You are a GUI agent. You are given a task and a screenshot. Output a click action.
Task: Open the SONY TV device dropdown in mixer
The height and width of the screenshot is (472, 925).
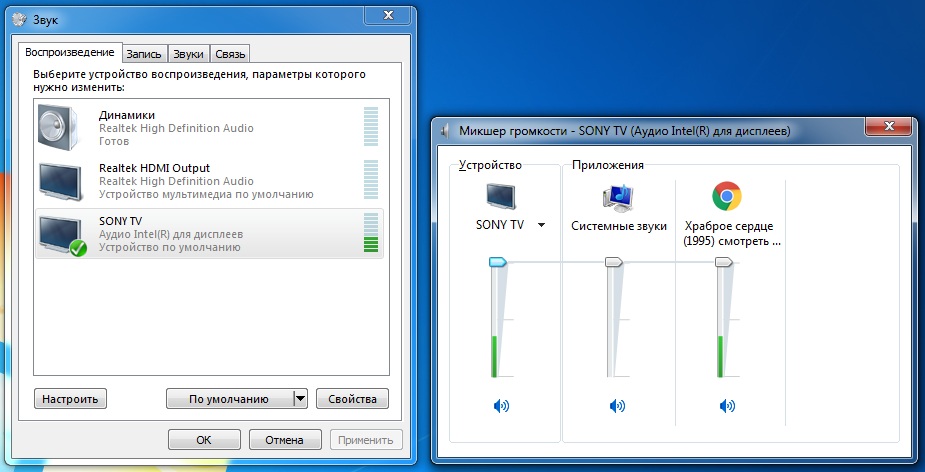[x=542, y=225]
